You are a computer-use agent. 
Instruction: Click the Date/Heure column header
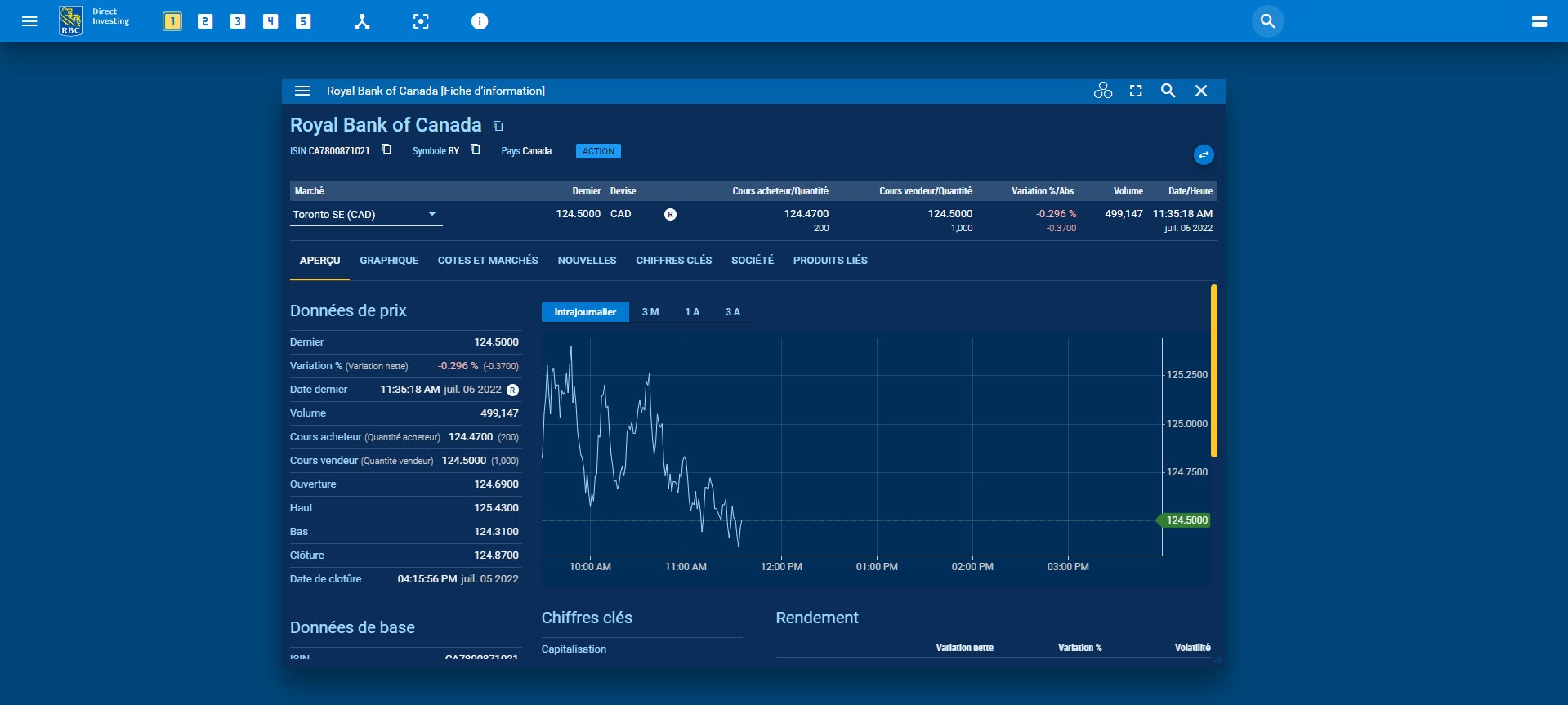coord(1191,191)
